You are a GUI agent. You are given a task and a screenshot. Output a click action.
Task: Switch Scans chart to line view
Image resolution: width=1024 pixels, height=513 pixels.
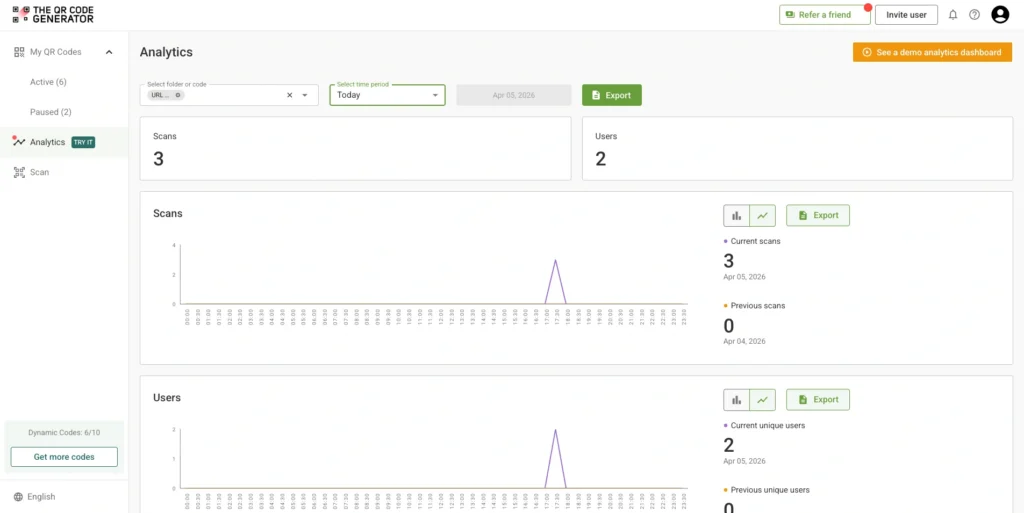click(762, 215)
